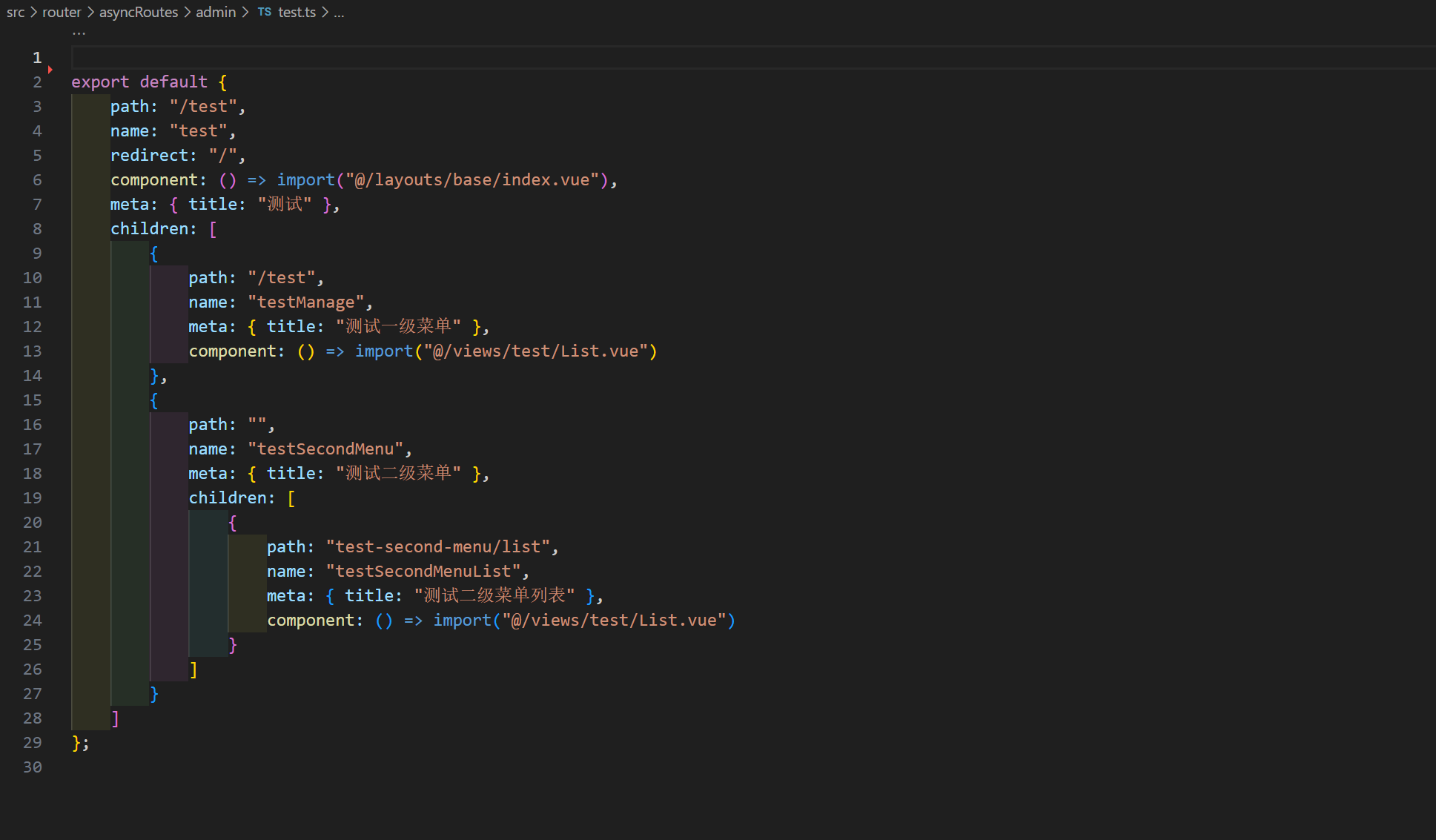The width and height of the screenshot is (1436, 840).
Task: Click the opening brace on line 20
Action: pos(232,522)
